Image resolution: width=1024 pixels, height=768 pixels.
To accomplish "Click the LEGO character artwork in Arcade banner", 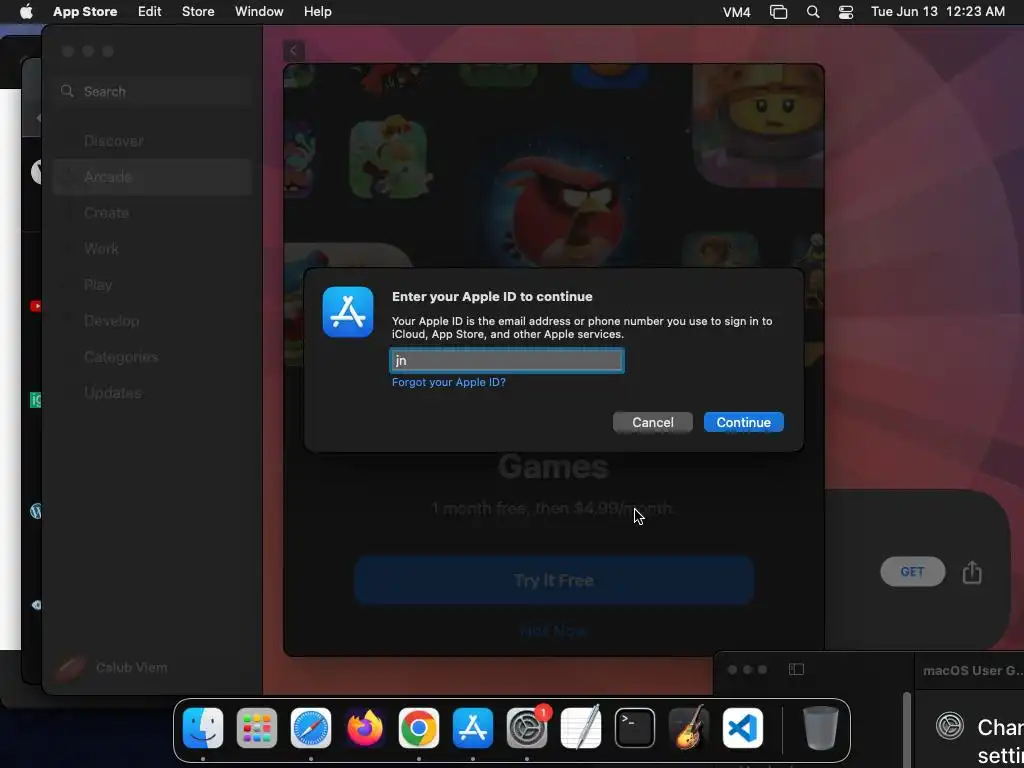I will point(758,125).
